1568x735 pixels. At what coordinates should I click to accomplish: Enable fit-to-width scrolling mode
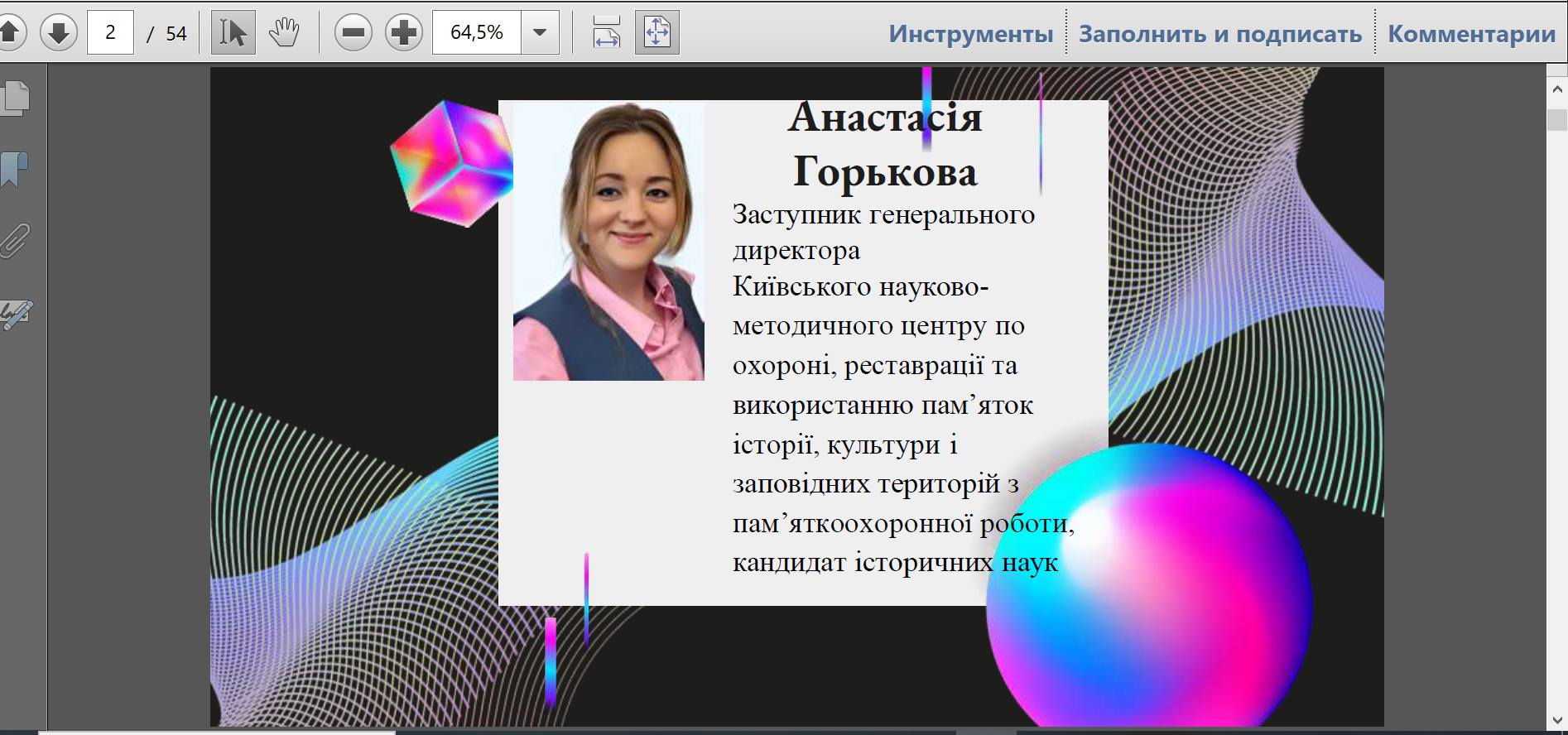click(x=606, y=33)
